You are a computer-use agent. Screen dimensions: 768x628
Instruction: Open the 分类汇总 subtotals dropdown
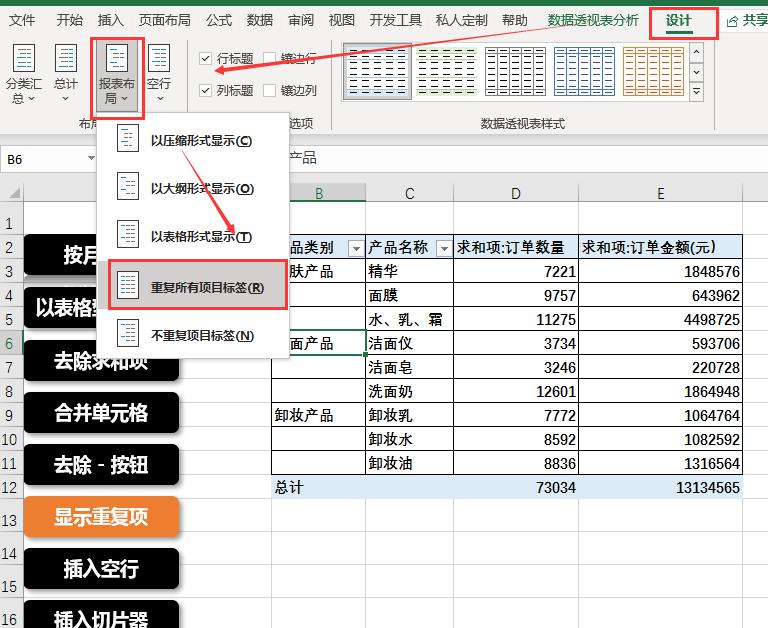click(23, 73)
